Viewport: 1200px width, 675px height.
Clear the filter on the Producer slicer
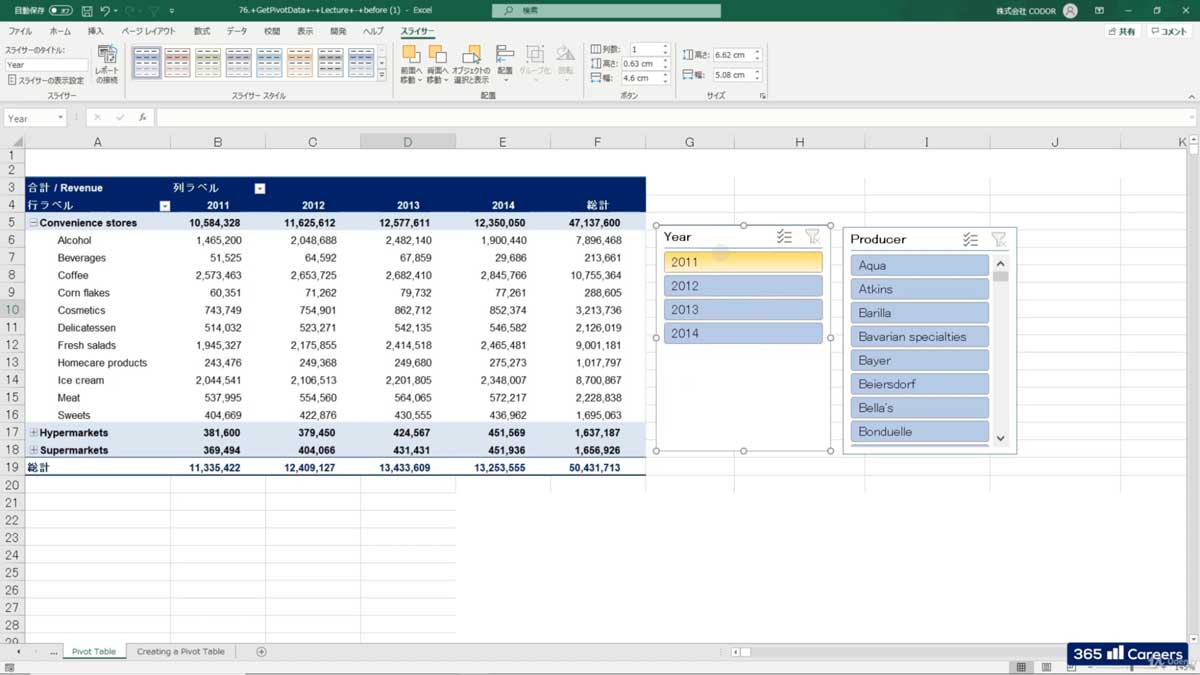999,238
